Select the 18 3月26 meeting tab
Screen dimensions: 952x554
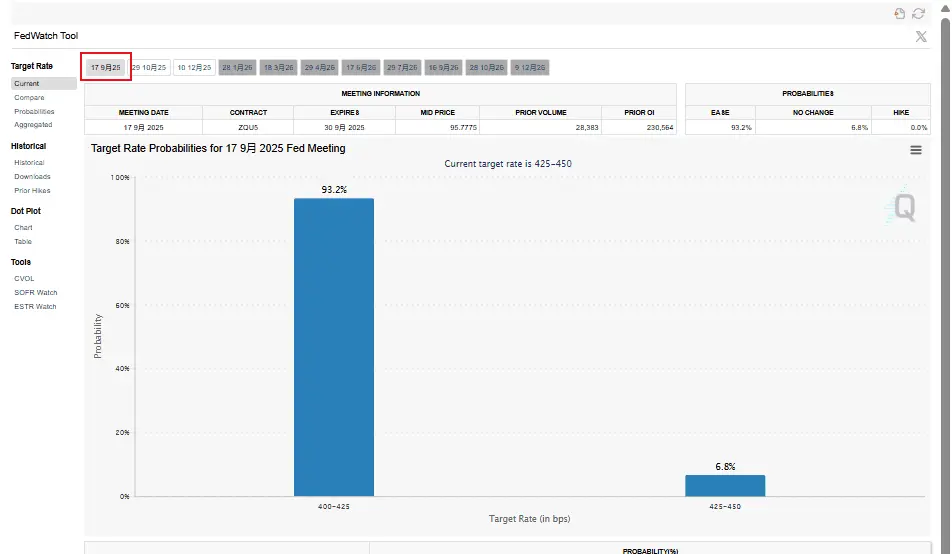(279, 67)
